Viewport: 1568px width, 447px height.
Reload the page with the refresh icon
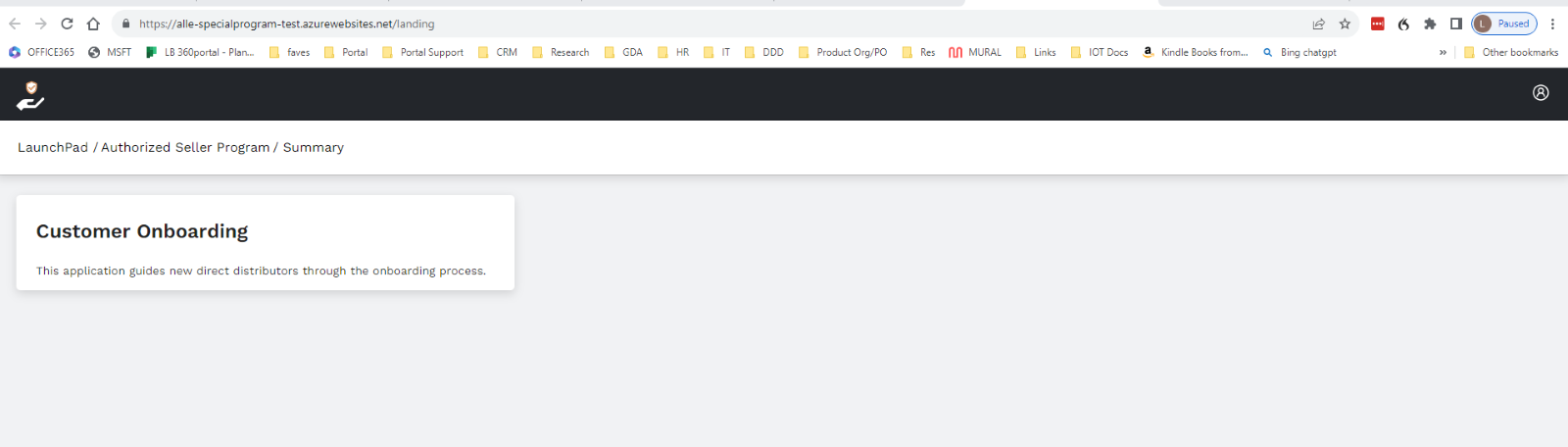tap(67, 24)
